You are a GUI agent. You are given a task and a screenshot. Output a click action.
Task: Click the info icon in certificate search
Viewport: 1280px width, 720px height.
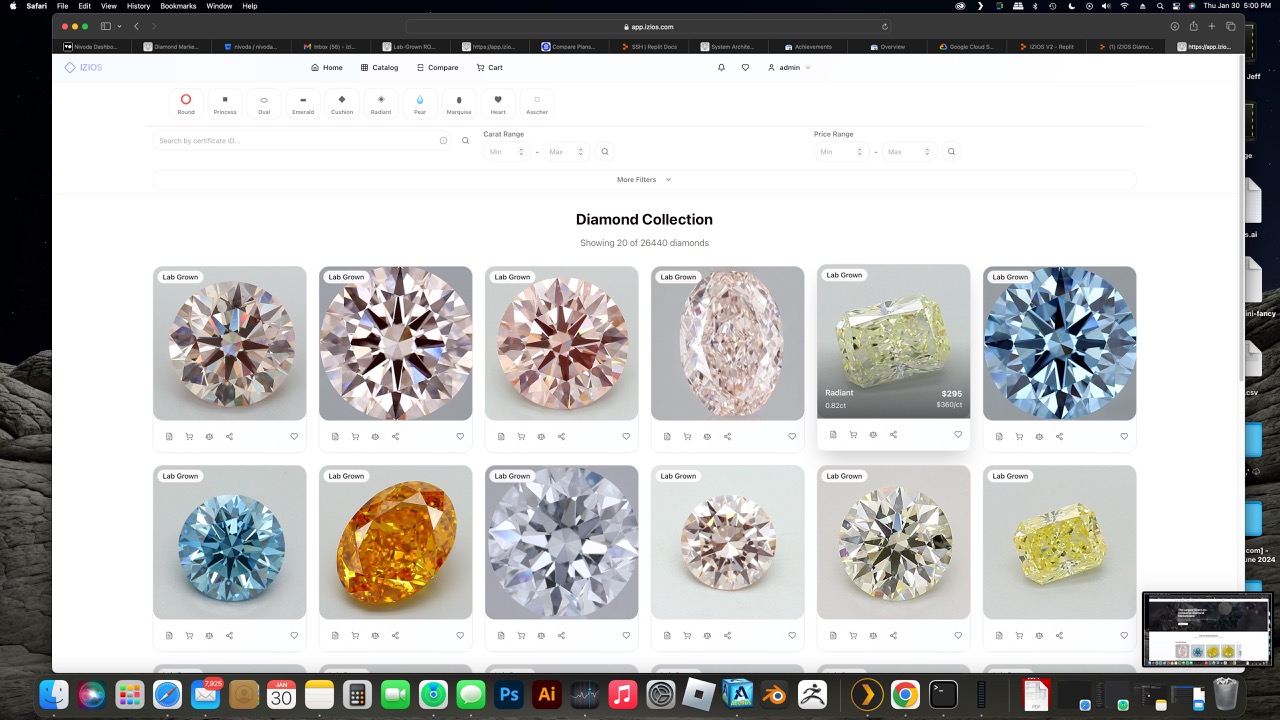point(443,141)
